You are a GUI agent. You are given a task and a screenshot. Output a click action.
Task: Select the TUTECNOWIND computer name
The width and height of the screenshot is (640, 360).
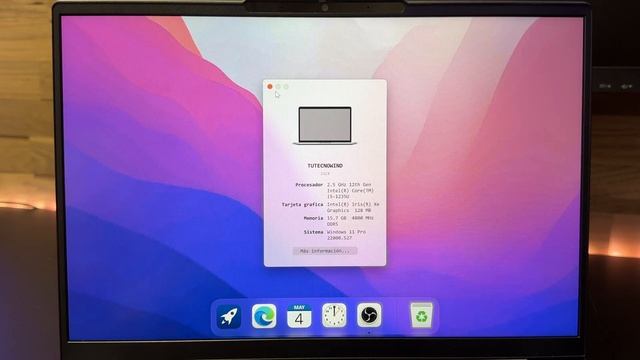click(325, 166)
